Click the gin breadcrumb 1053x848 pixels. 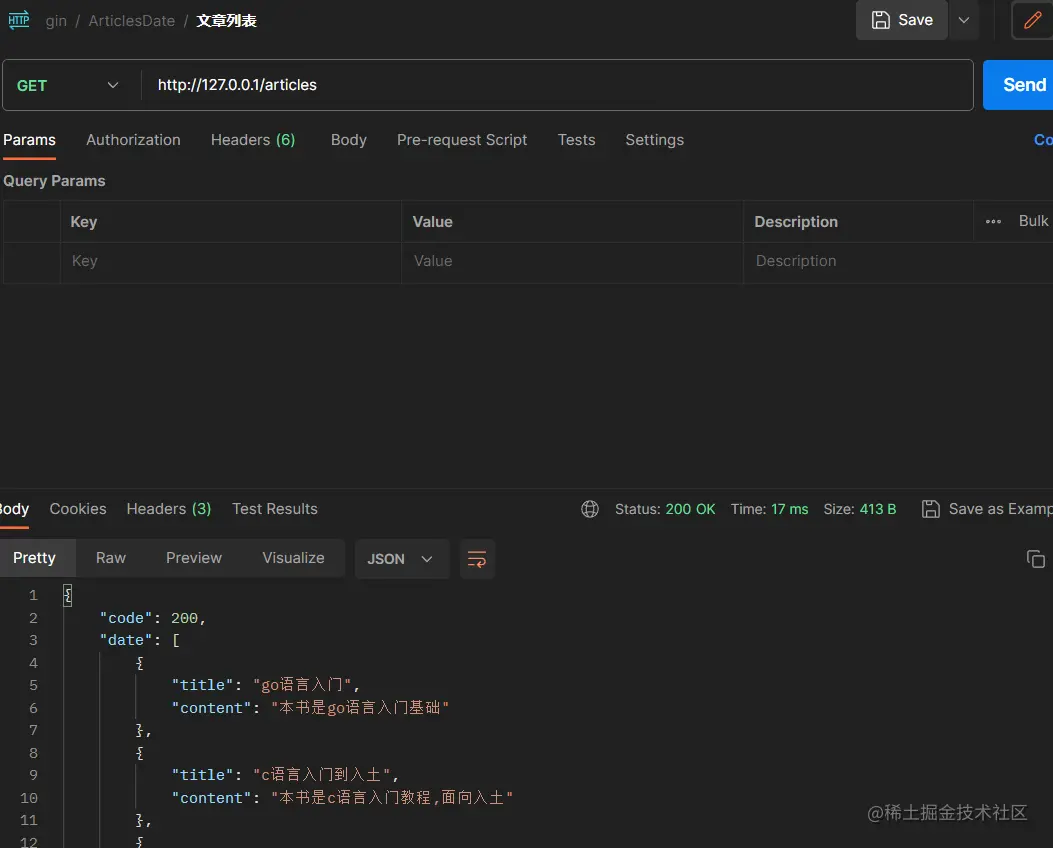click(56, 21)
